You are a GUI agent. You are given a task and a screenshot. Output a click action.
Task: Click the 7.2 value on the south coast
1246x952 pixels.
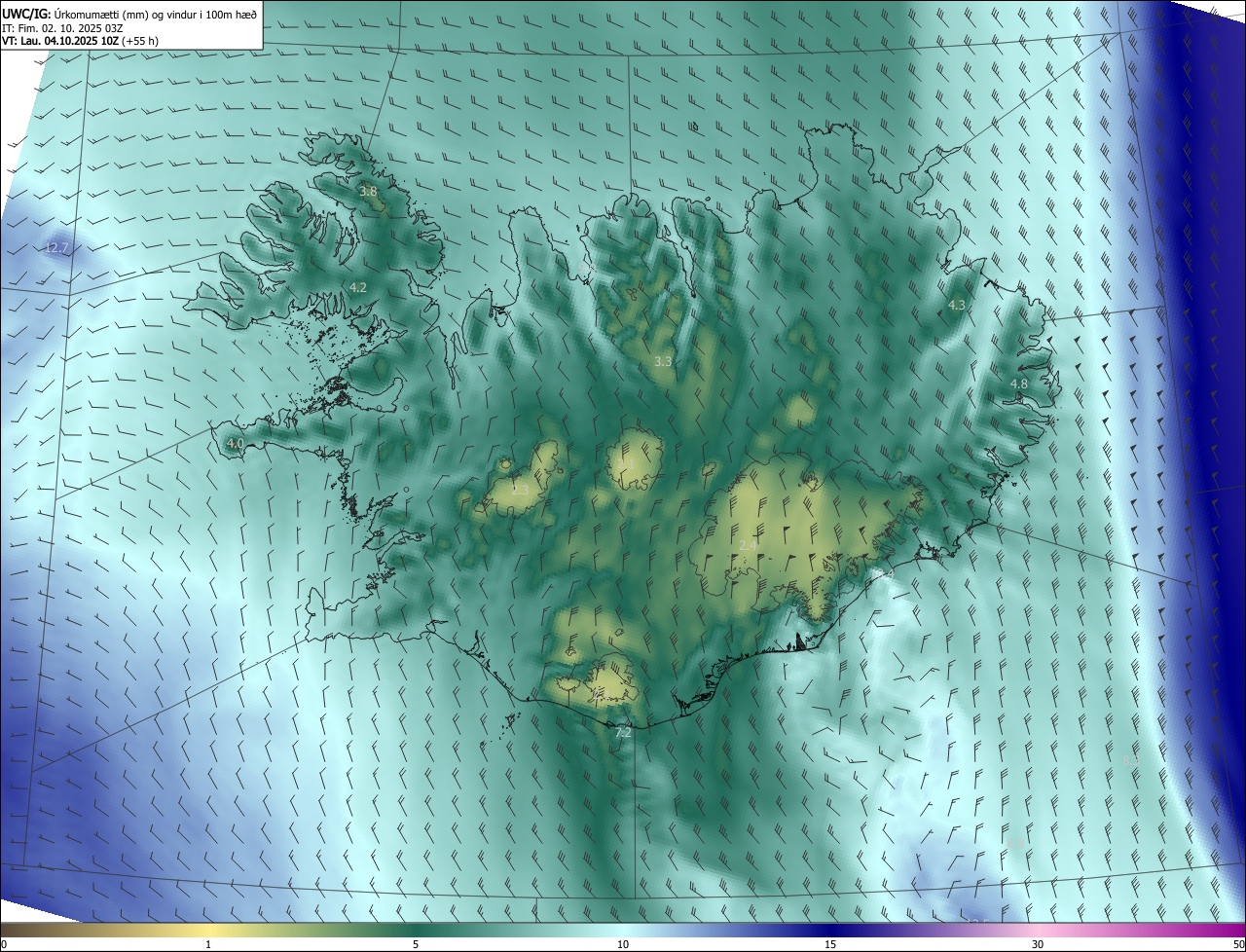pyautogui.click(x=623, y=732)
